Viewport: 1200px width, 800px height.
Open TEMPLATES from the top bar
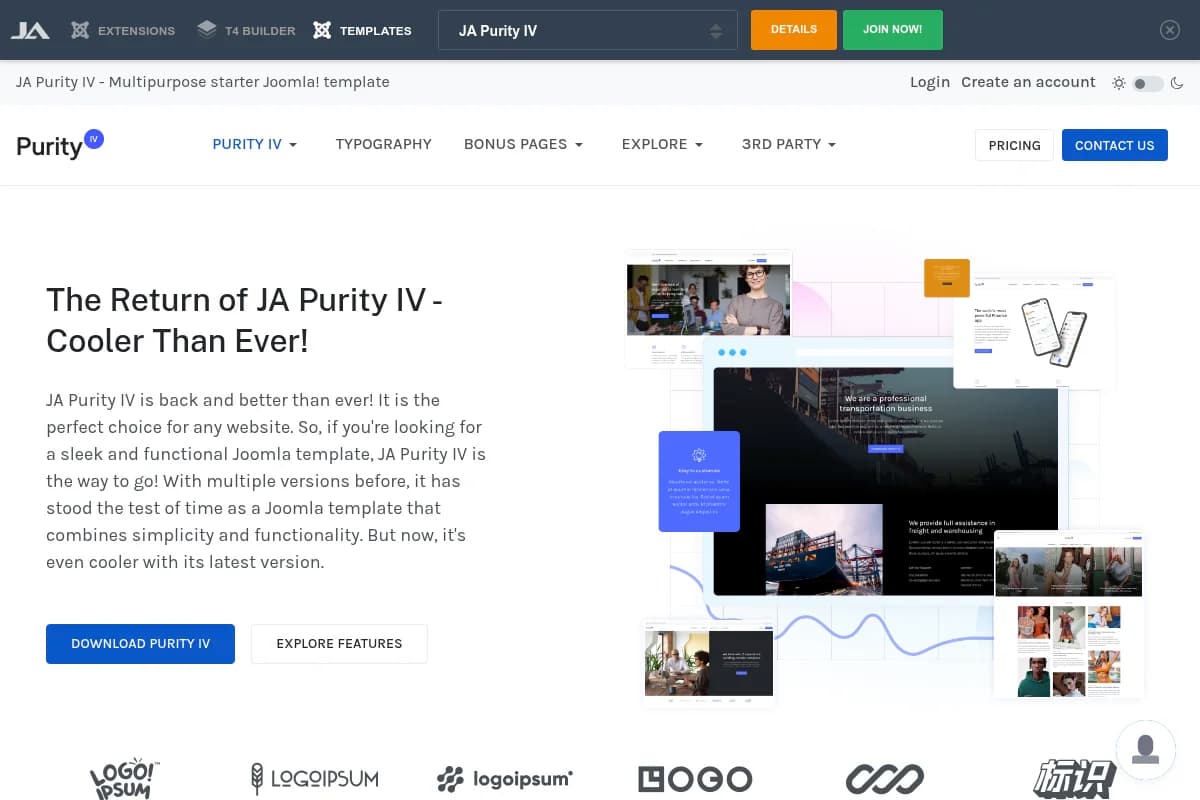[x=362, y=30]
